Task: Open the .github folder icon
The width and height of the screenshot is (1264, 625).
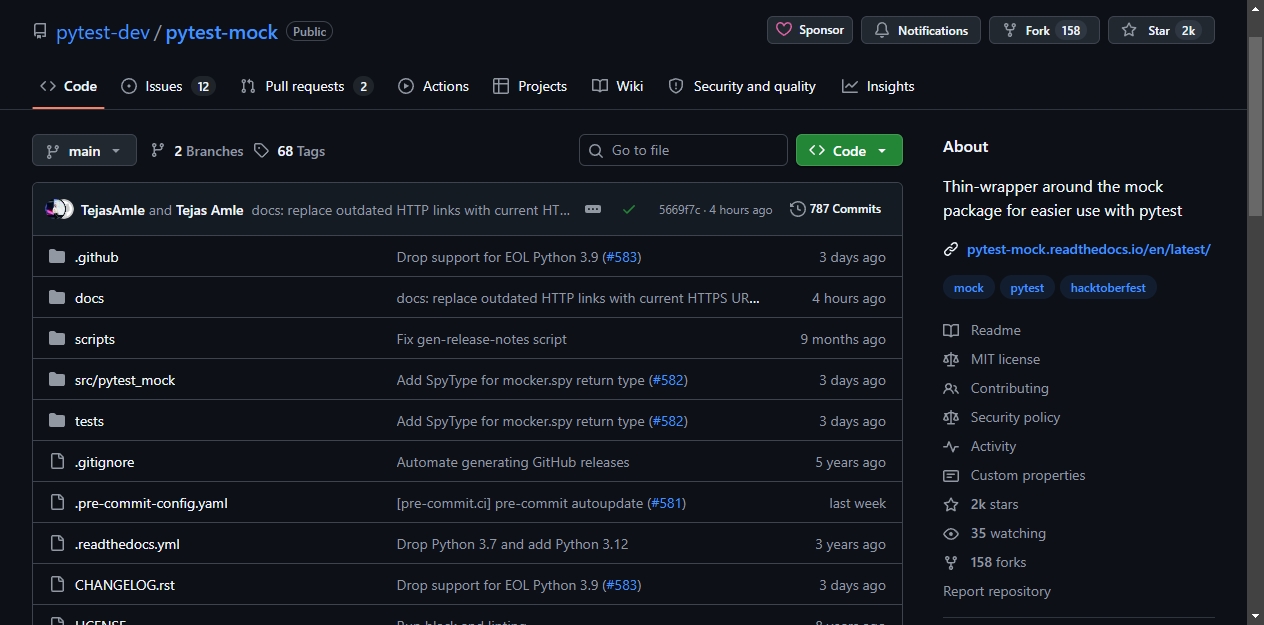Action: pos(57,257)
